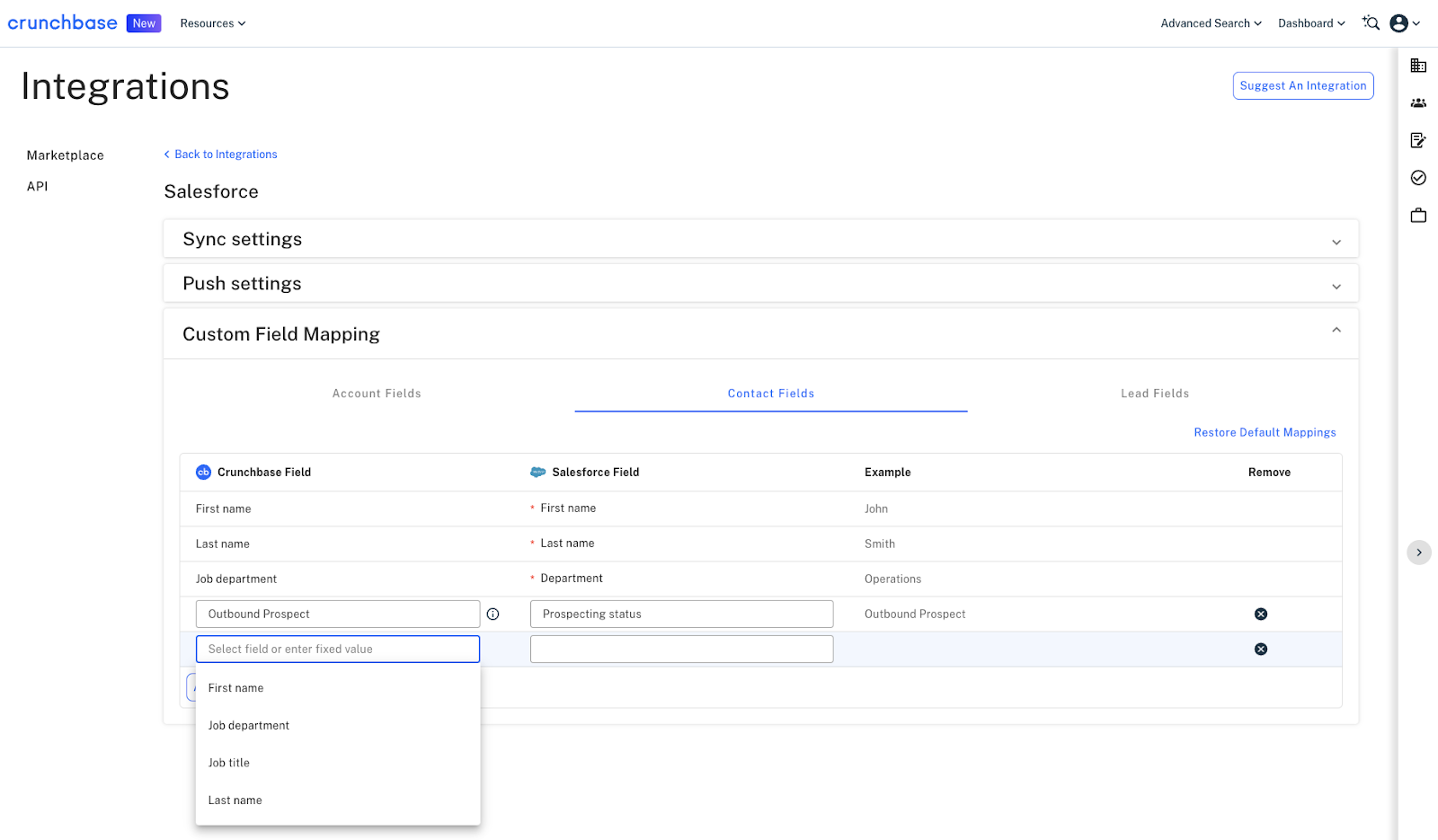Click Restore Default Mappings link
This screenshot has height=840, width=1438.
point(1265,433)
